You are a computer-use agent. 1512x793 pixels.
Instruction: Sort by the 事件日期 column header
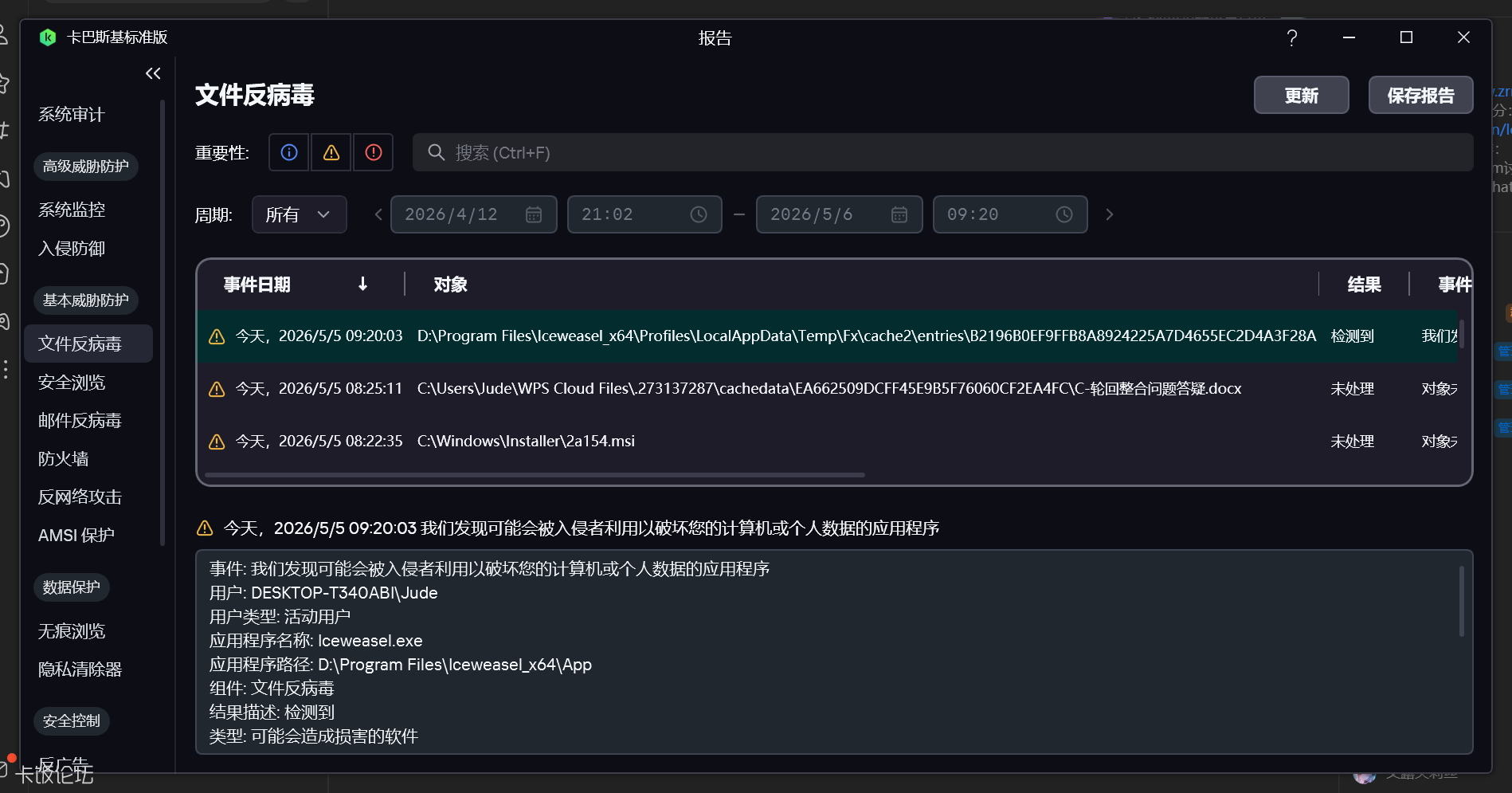pyautogui.click(x=257, y=285)
